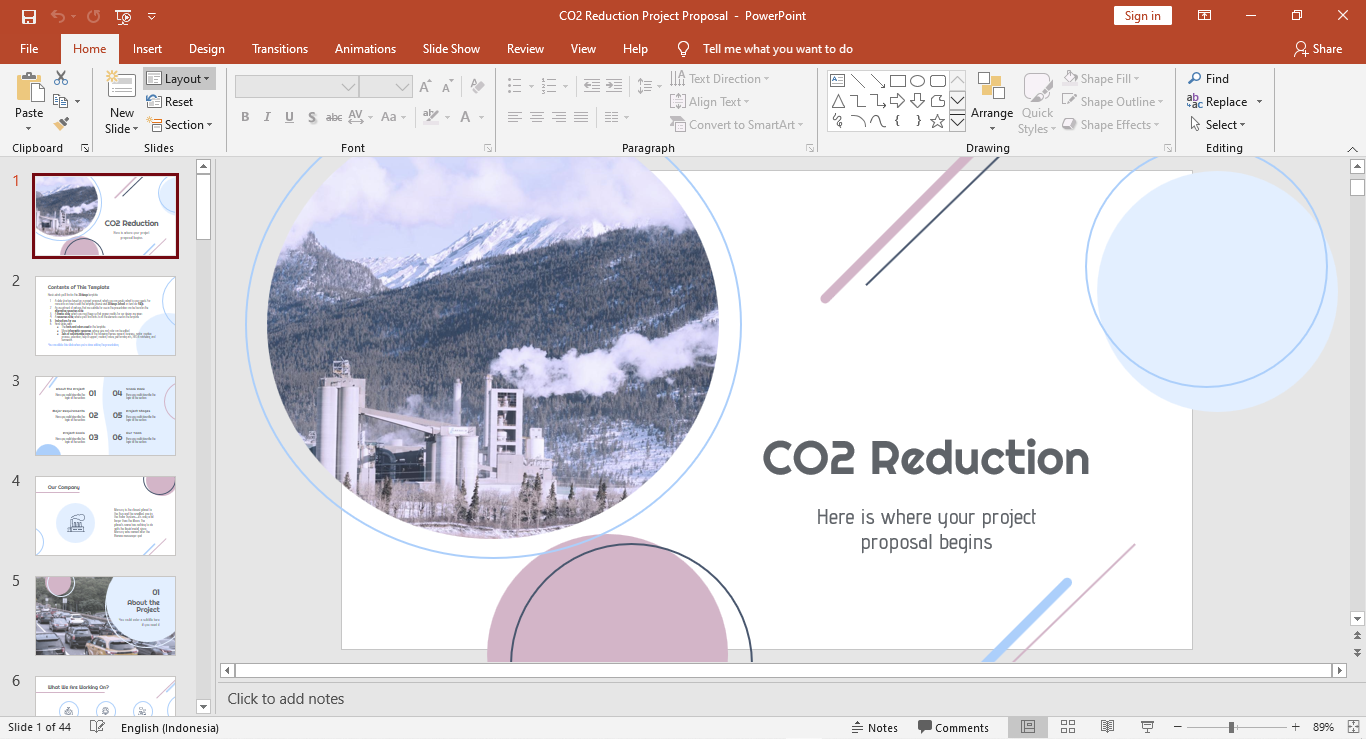1366x739 pixels.
Task: Open Text Direction dropdown
Action: click(720, 78)
